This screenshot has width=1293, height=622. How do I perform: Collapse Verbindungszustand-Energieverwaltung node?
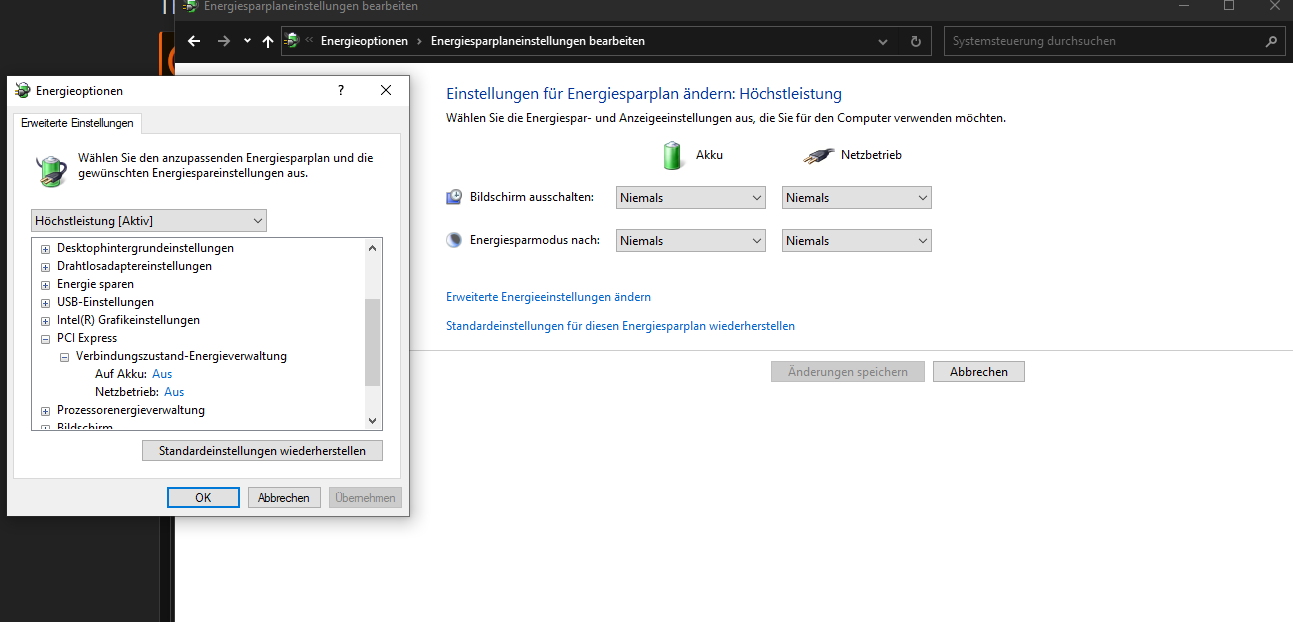click(65, 356)
